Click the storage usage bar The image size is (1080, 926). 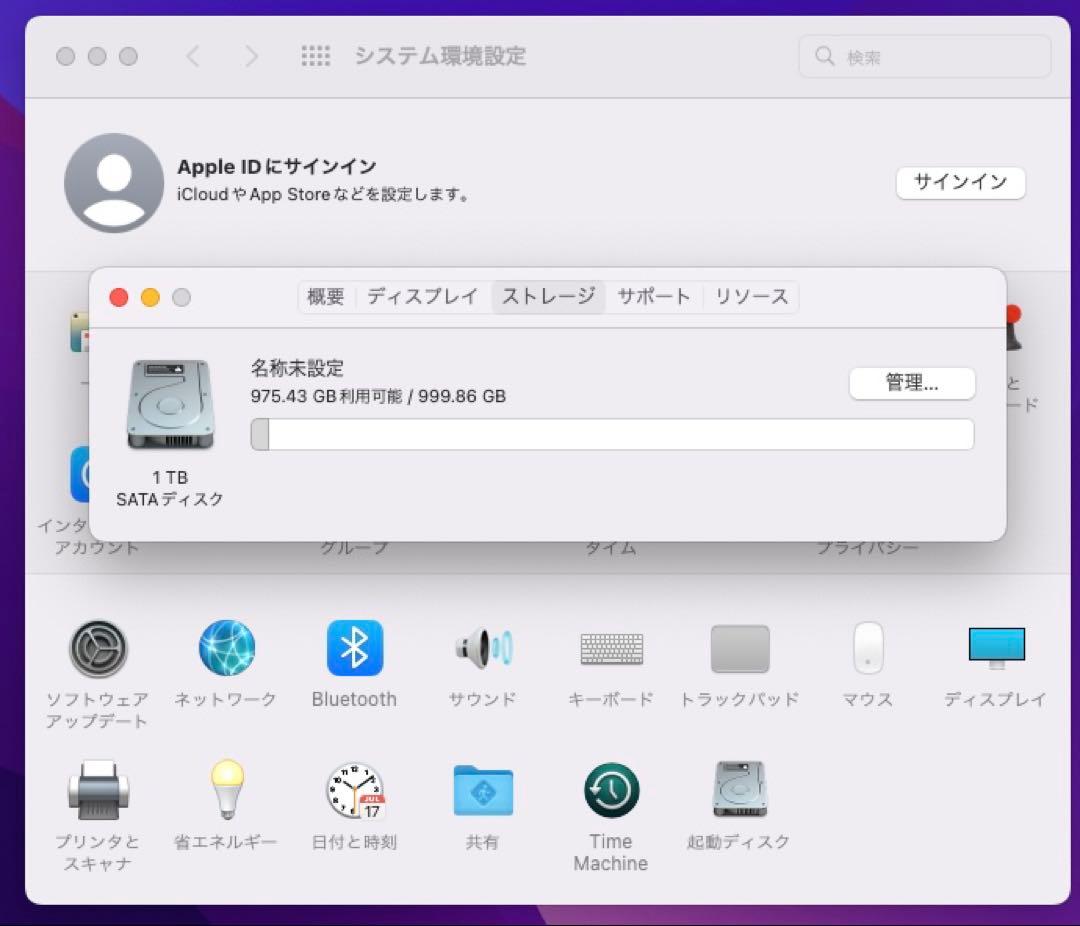[611, 434]
